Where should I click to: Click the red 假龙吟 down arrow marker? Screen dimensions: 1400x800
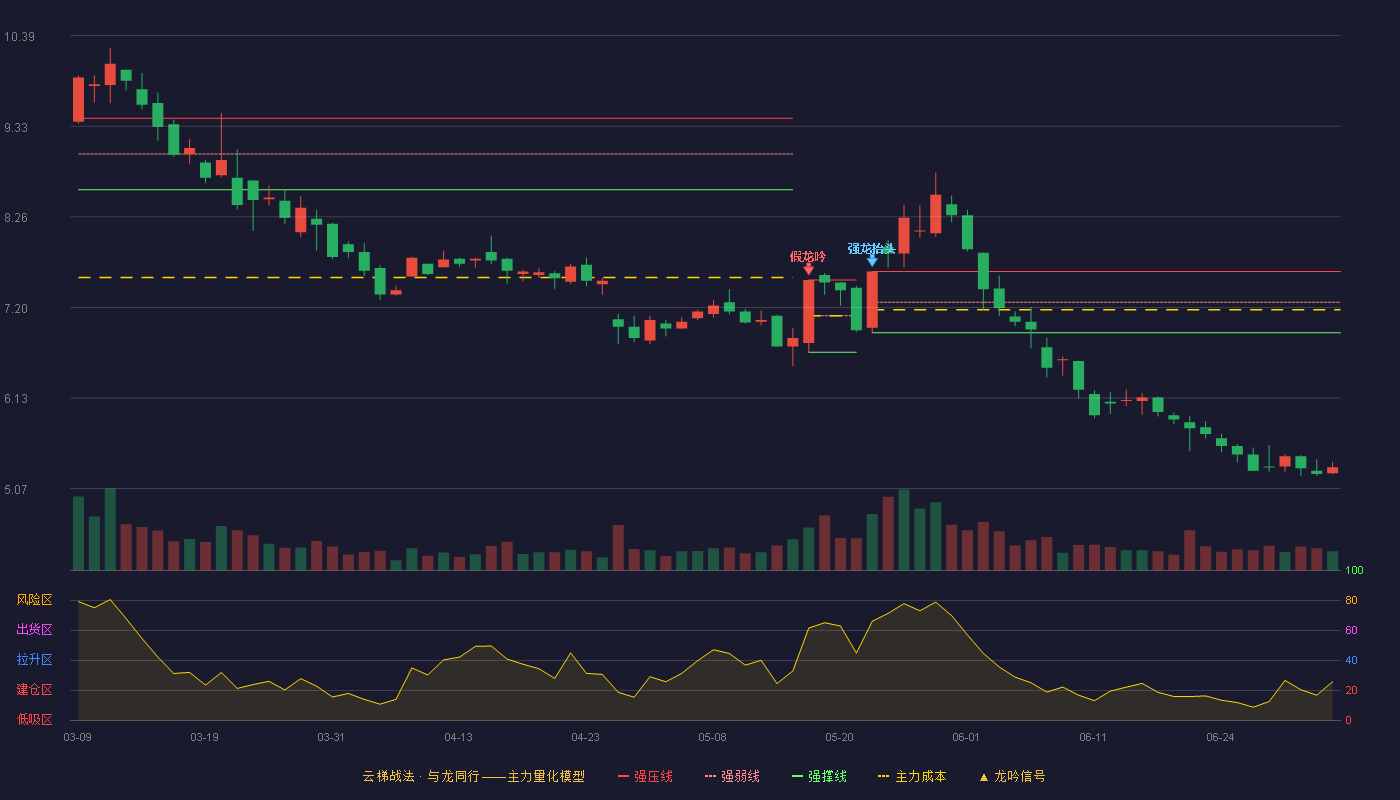click(808, 269)
